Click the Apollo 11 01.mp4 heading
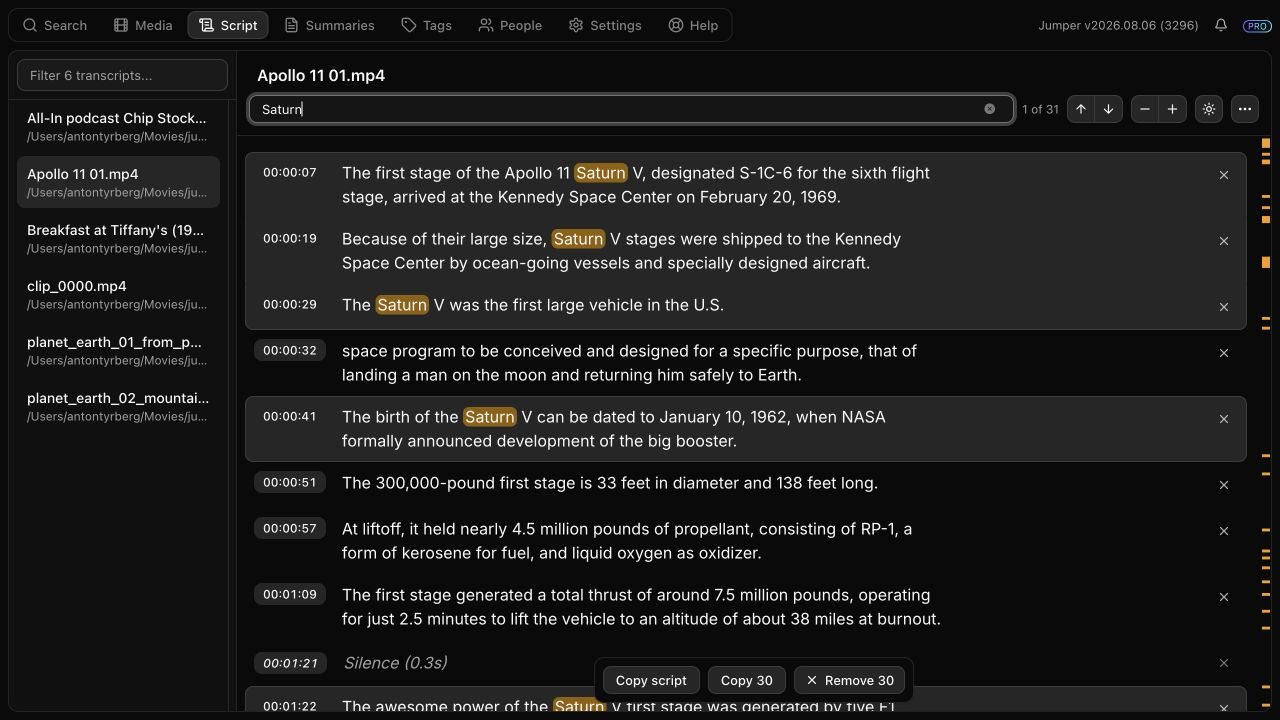The width and height of the screenshot is (1280, 720). click(321, 75)
